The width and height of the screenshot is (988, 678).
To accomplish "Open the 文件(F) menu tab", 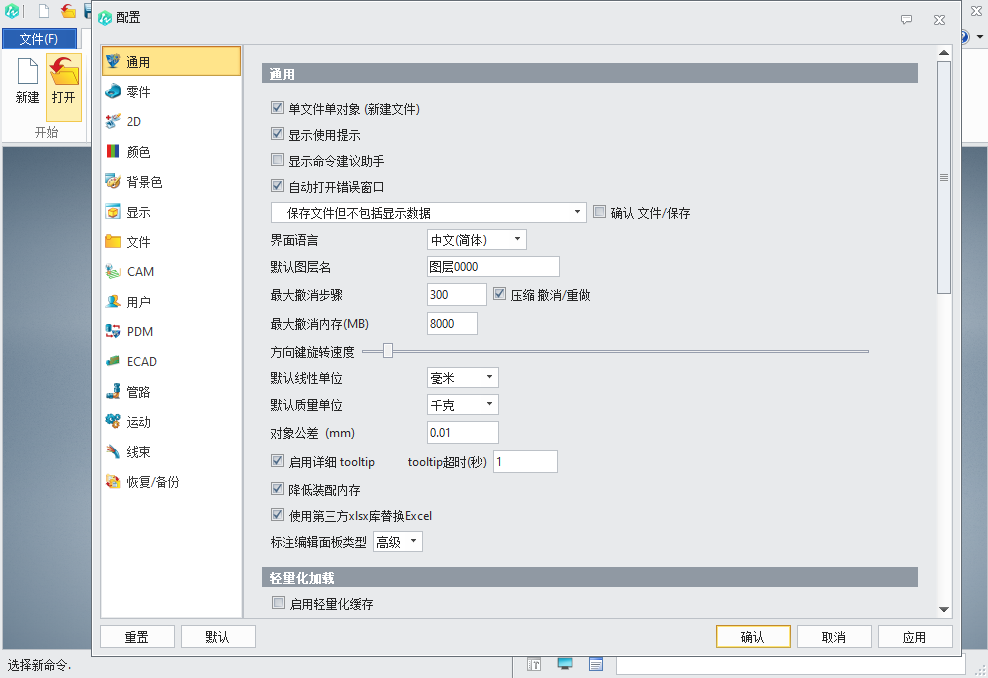I will (39, 39).
